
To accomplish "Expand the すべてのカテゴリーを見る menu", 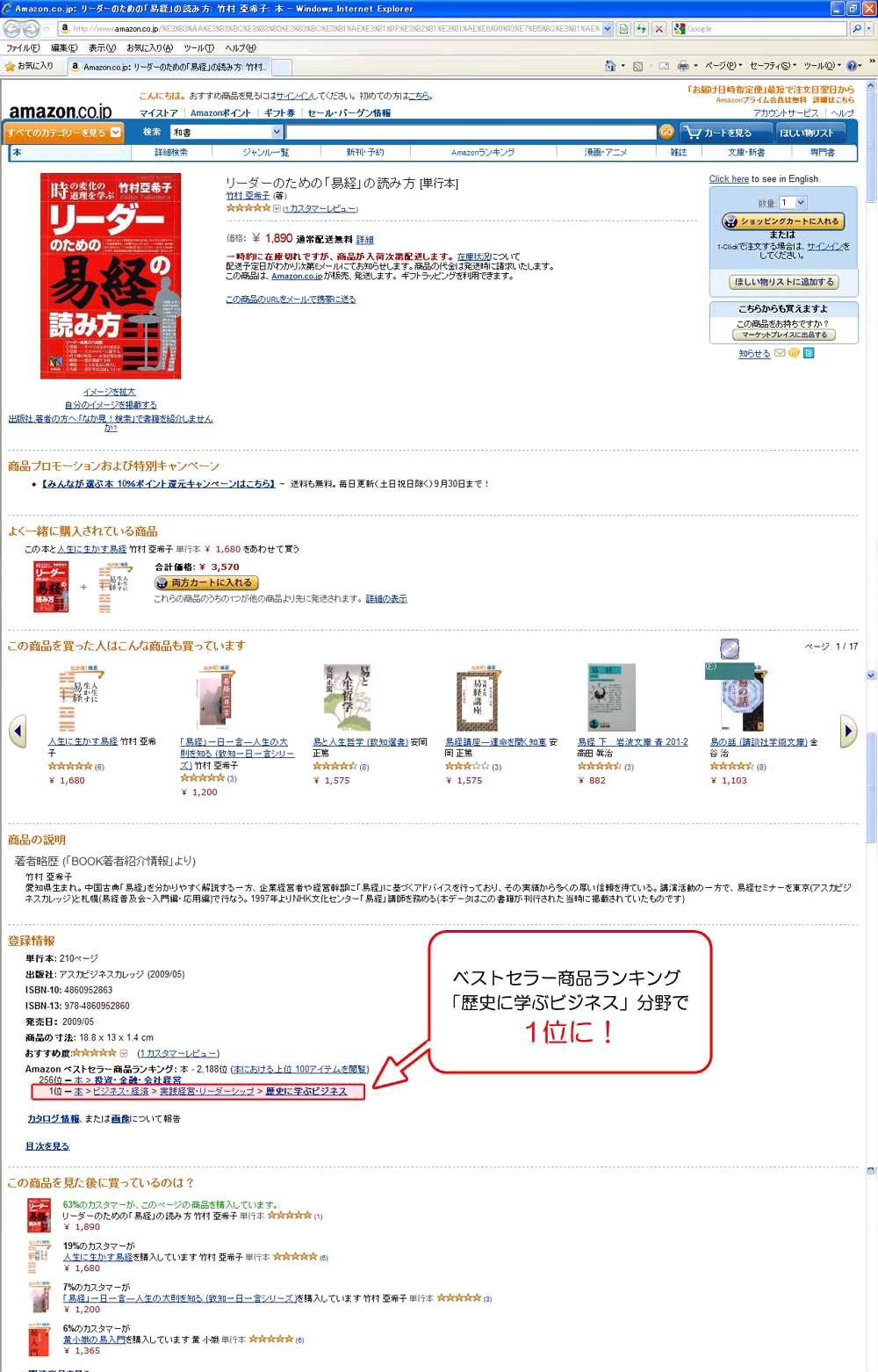I will click(x=61, y=133).
